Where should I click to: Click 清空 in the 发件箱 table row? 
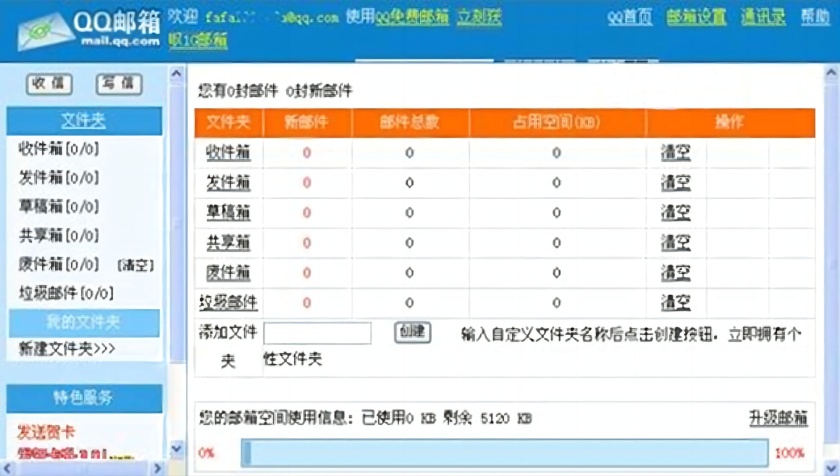tap(675, 183)
